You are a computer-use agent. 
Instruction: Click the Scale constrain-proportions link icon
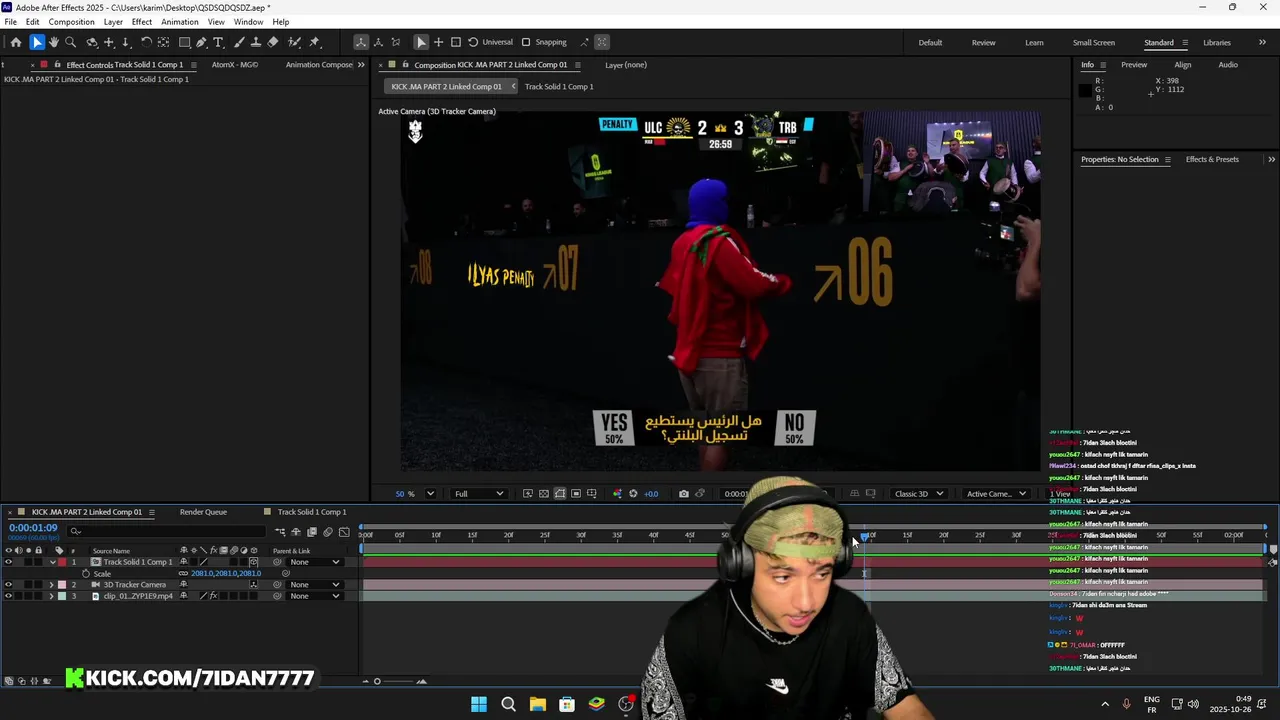coord(183,574)
